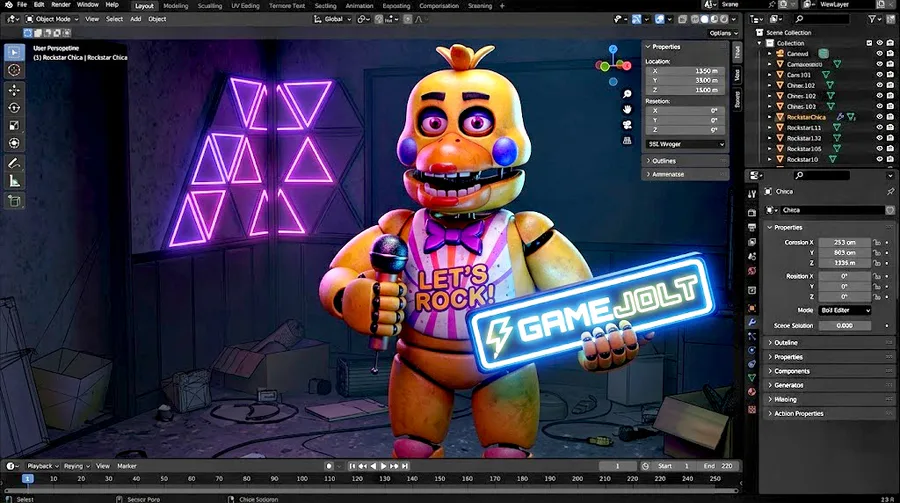Expand the RockstarChica tree row
900x503 pixels.
point(770,117)
